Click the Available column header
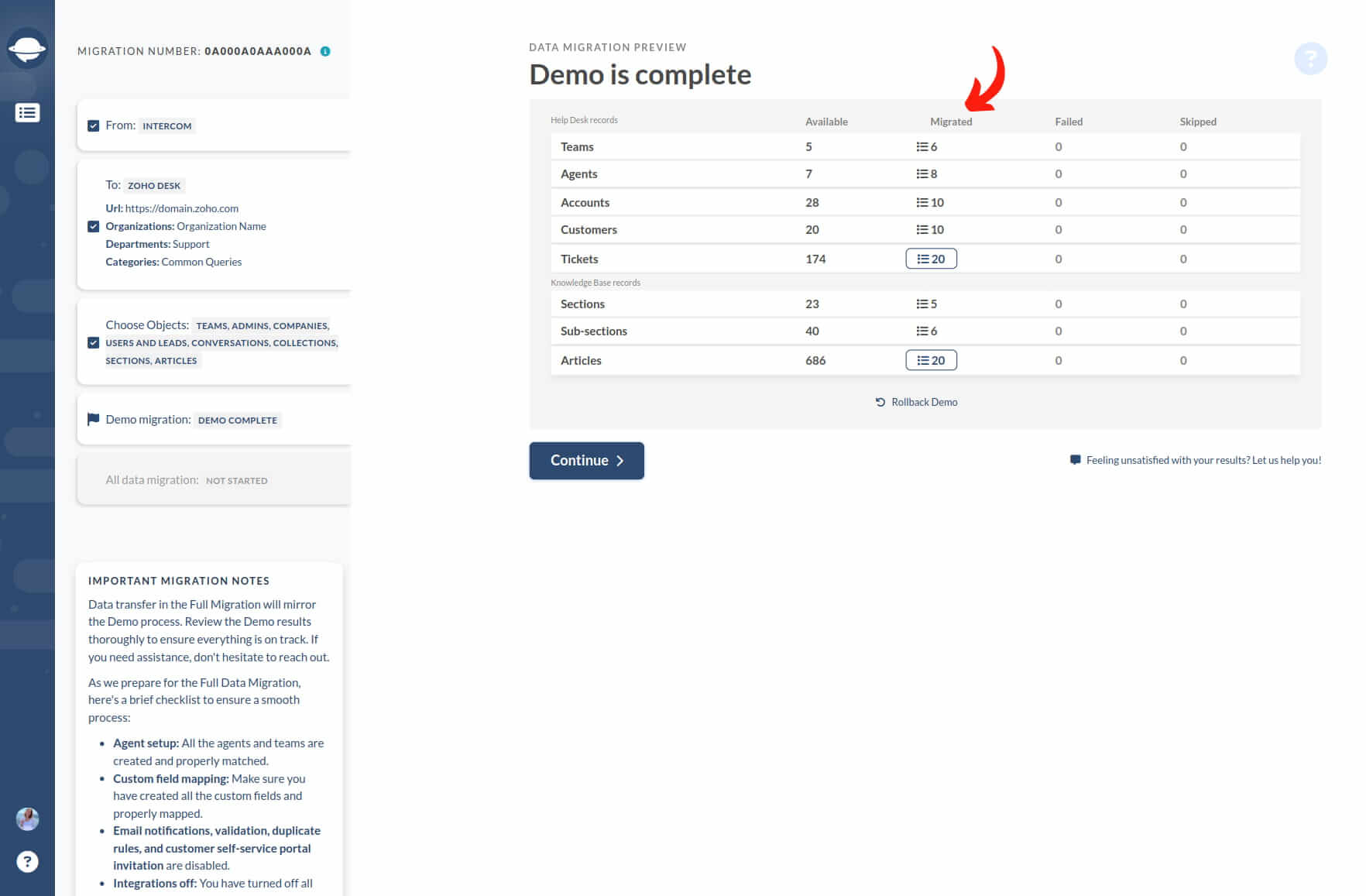The image size is (1366, 896). (826, 122)
